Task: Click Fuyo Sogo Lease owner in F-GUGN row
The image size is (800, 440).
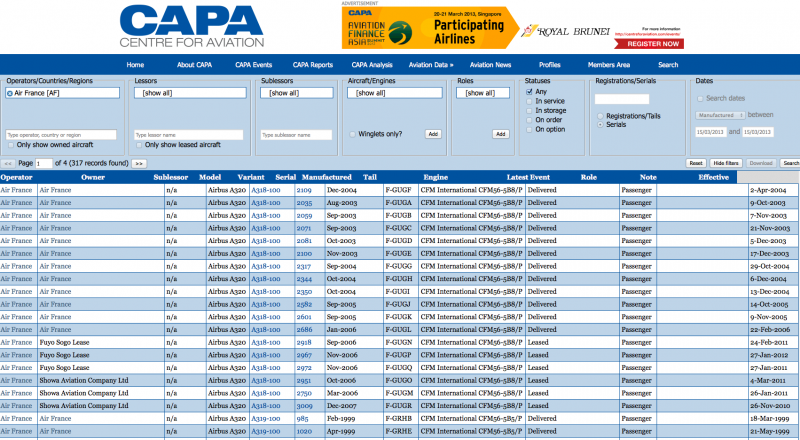Action: tap(64, 343)
